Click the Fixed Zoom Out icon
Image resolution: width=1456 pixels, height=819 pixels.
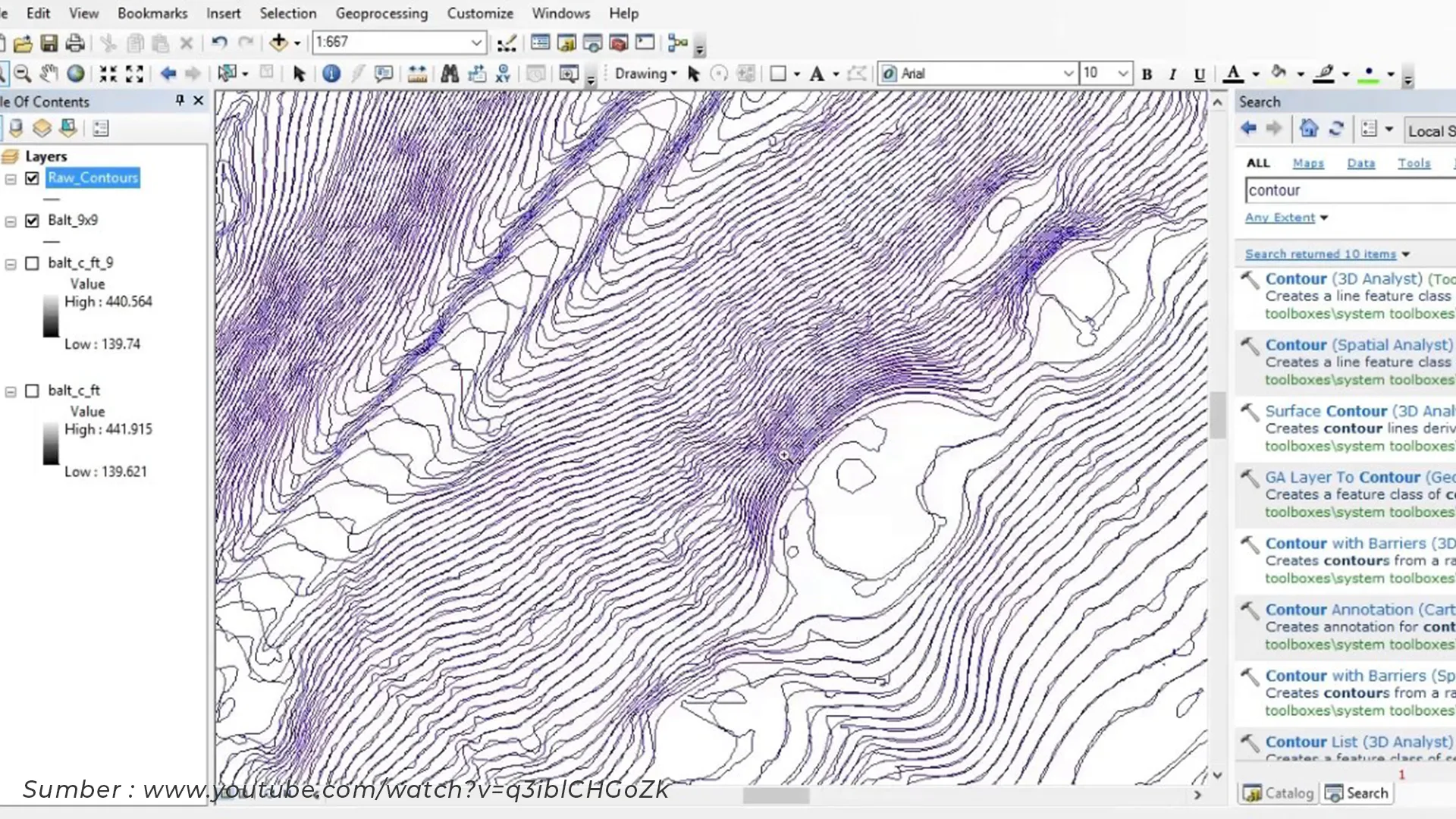[134, 74]
